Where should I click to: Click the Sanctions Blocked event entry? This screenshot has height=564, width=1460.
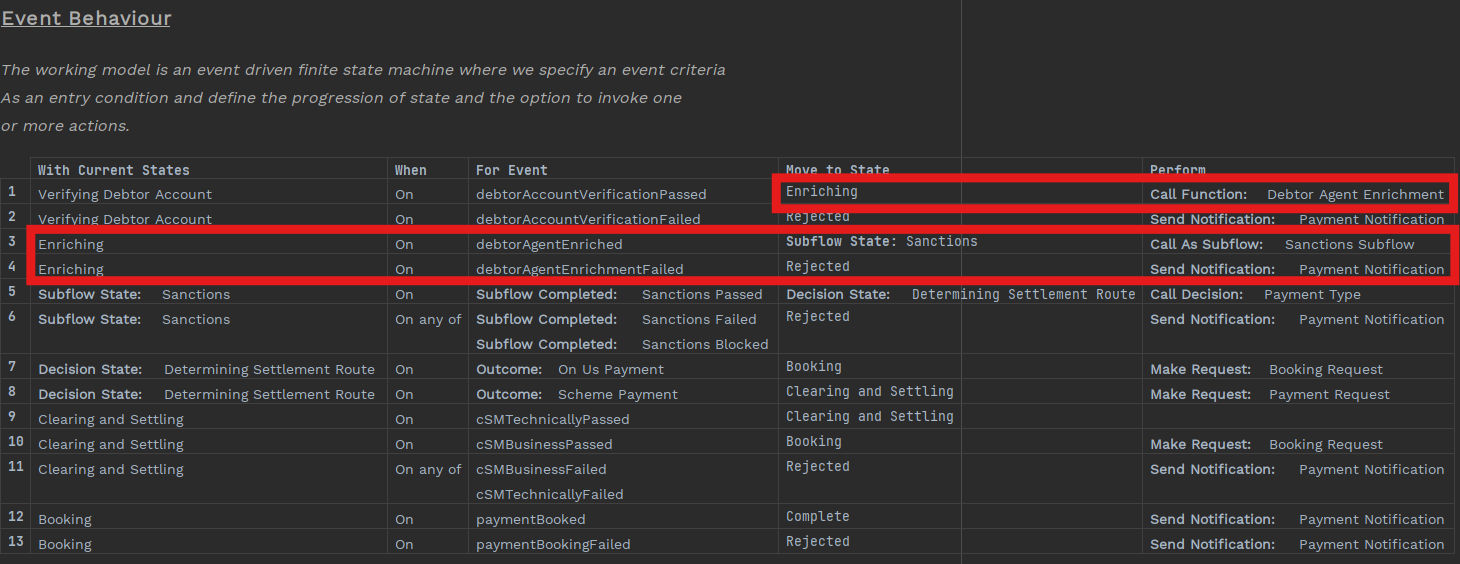704,344
